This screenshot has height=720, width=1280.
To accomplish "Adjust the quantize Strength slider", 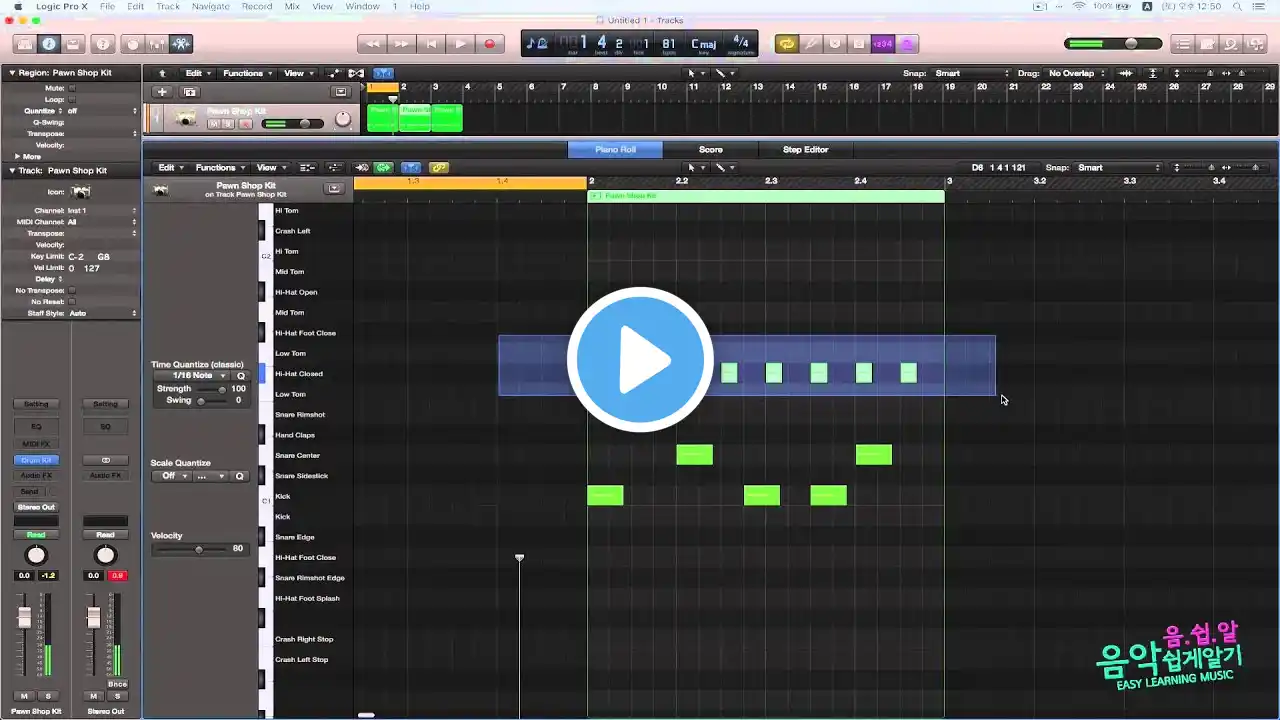I will [211, 388].
